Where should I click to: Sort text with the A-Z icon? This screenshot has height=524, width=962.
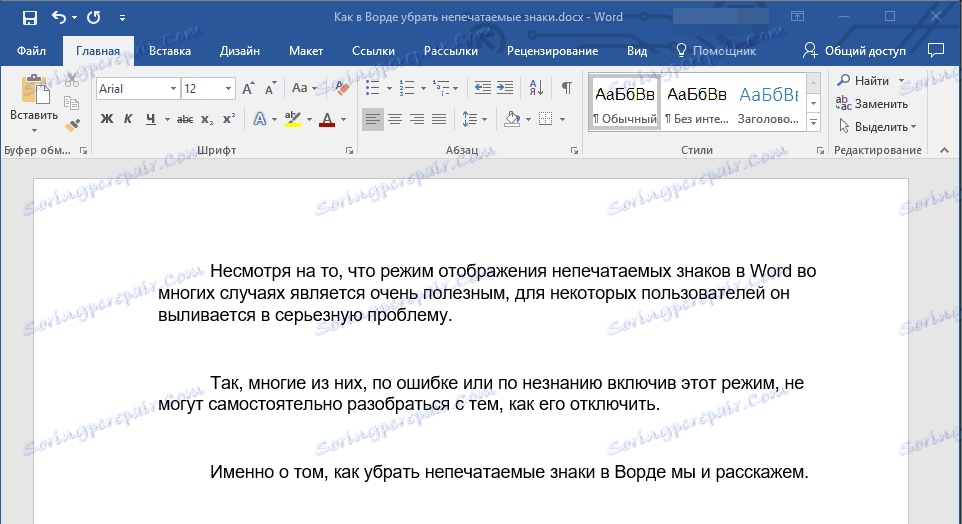tap(536, 88)
